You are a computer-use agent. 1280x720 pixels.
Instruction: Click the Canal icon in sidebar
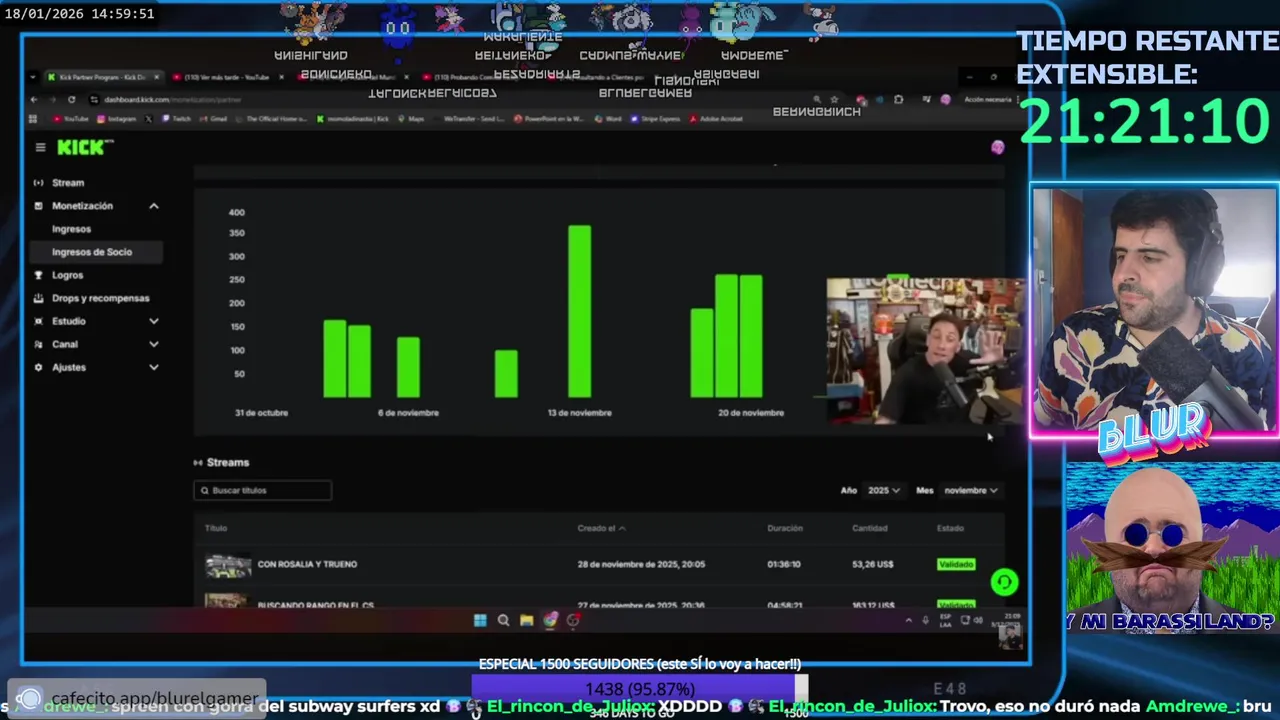pos(39,344)
